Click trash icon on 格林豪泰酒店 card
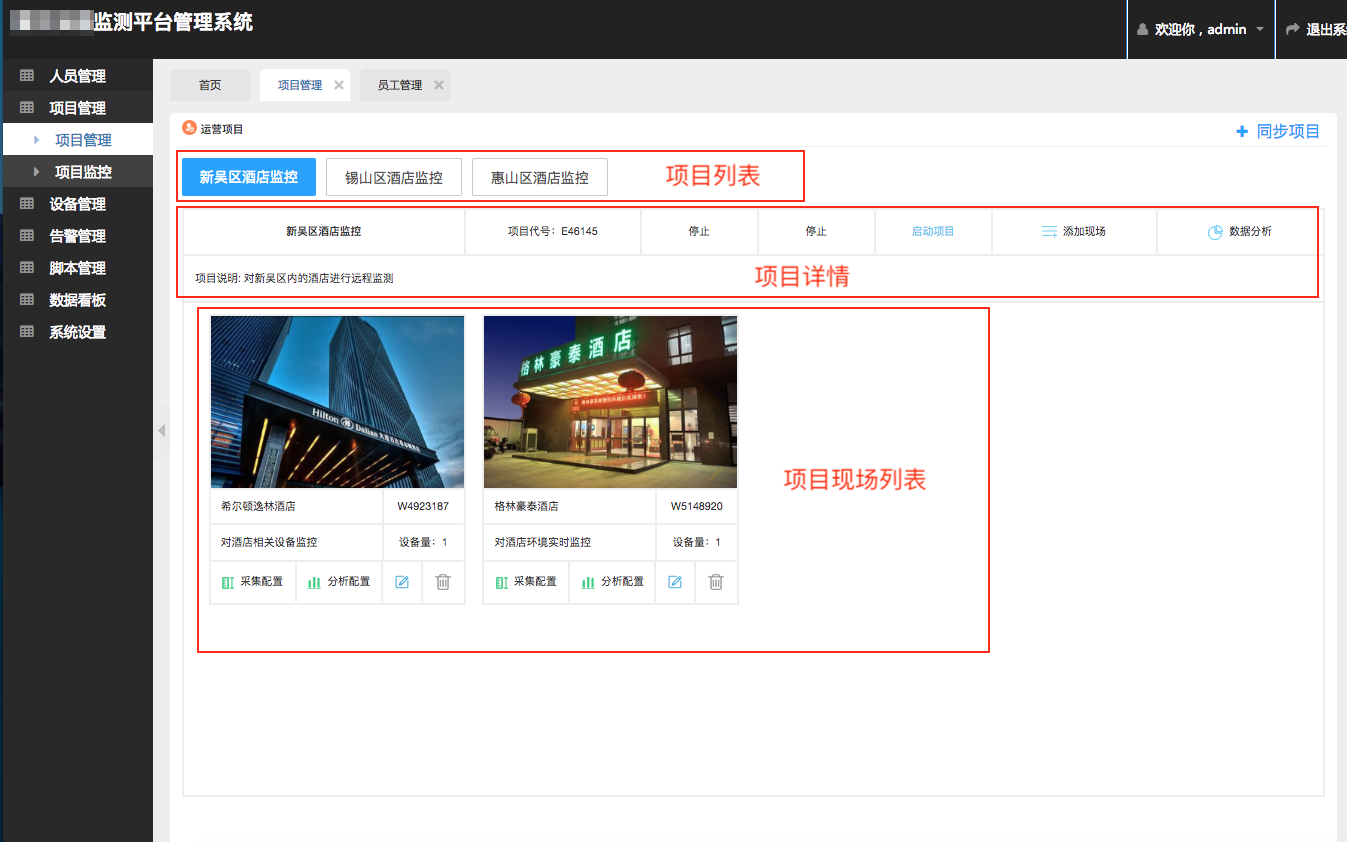The image size is (1347, 842). [x=716, y=582]
